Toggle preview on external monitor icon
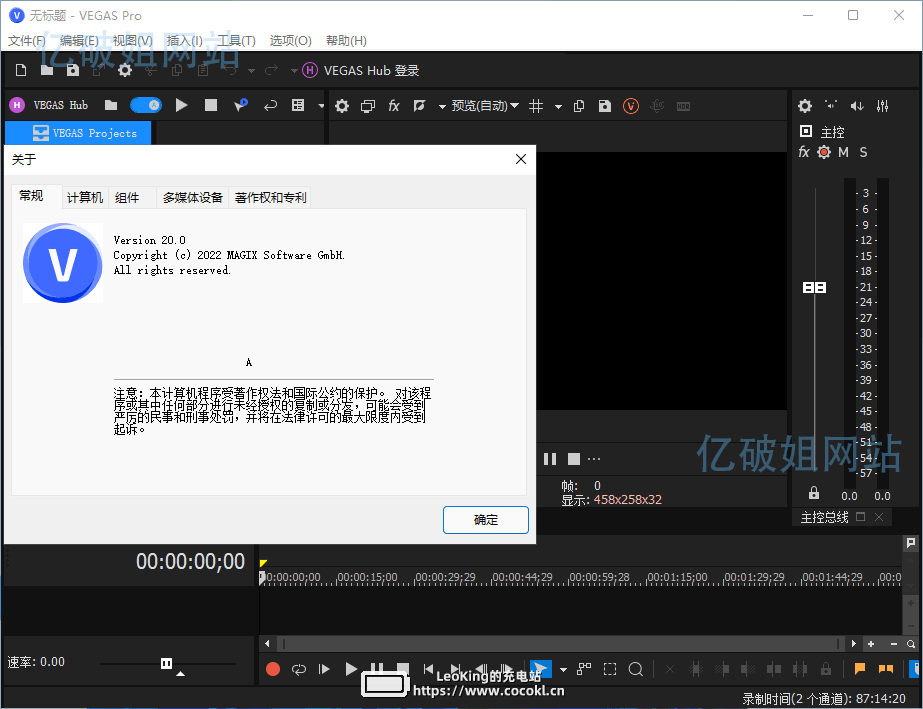923x709 pixels. (x=368, y=106)
